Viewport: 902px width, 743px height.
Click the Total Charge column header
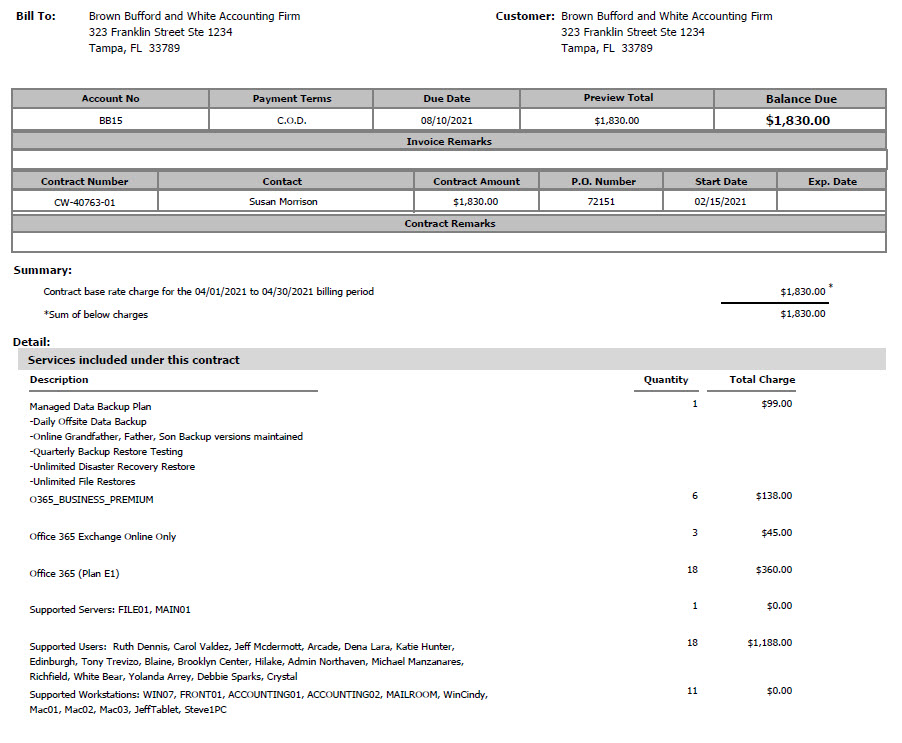click(x=762, y=380)
